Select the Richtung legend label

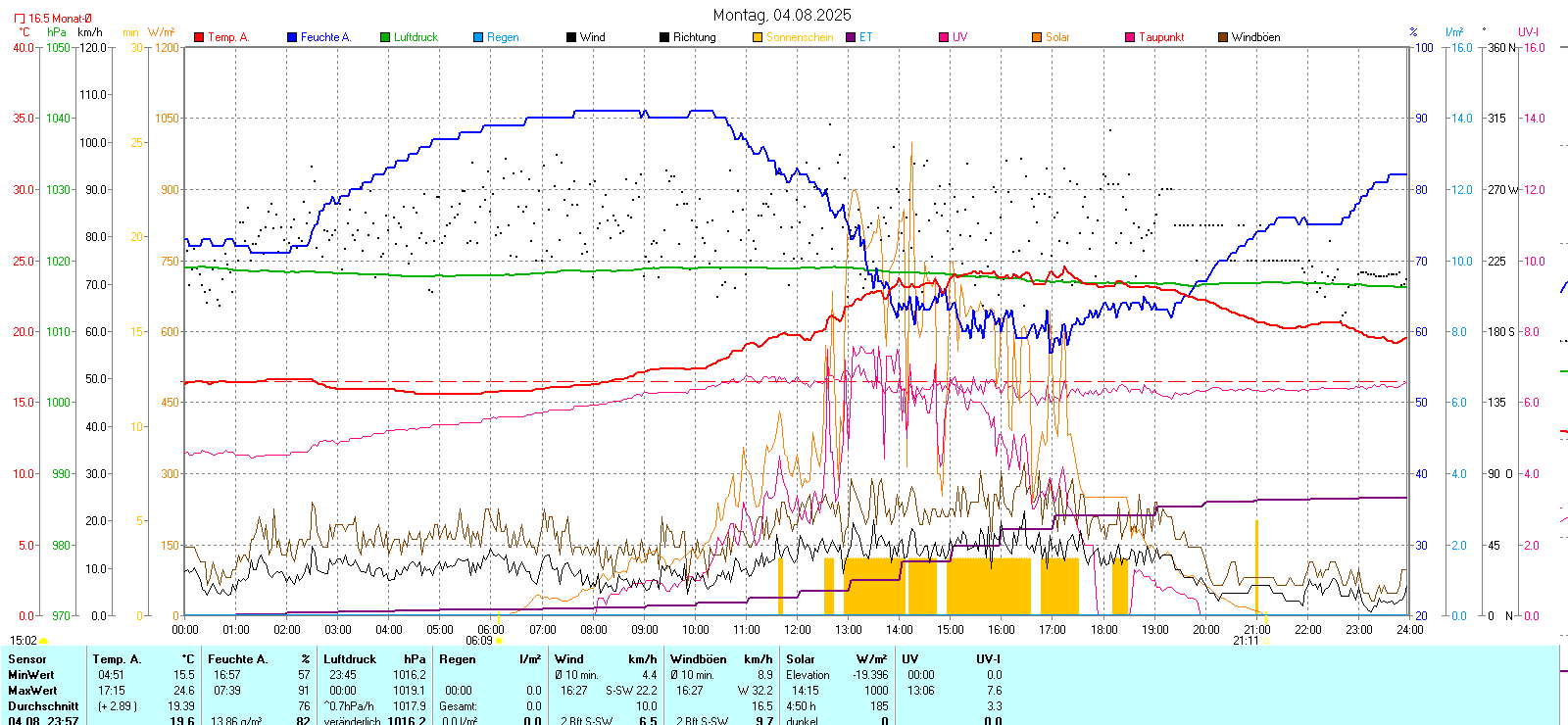[694, 37]
